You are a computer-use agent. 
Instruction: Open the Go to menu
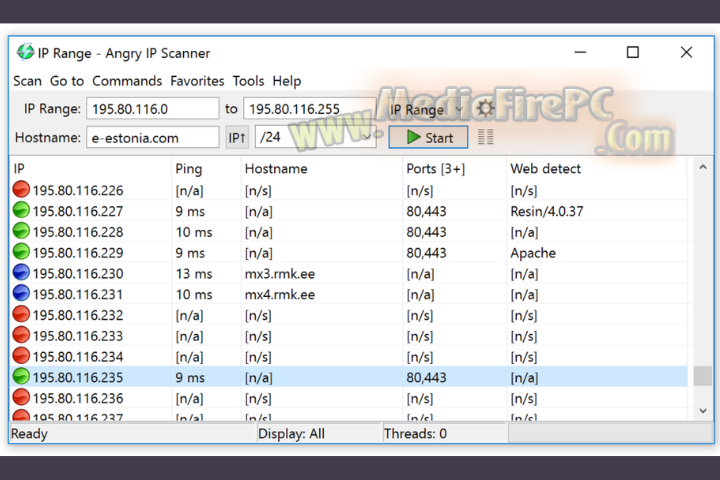(67, 81)
